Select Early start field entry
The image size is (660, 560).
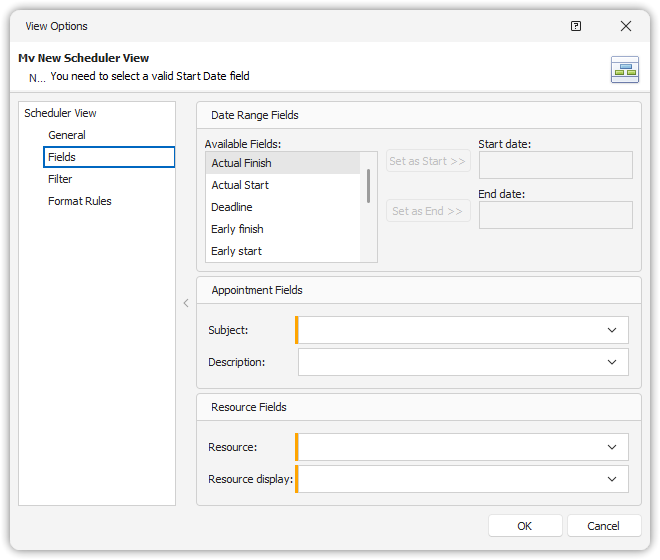[x=236, y=251]
